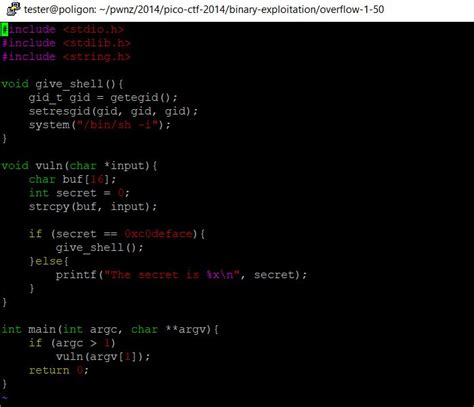Click the vuln(argv[1]) call
This screenshot has height=407, width=474.
[103, 357]
